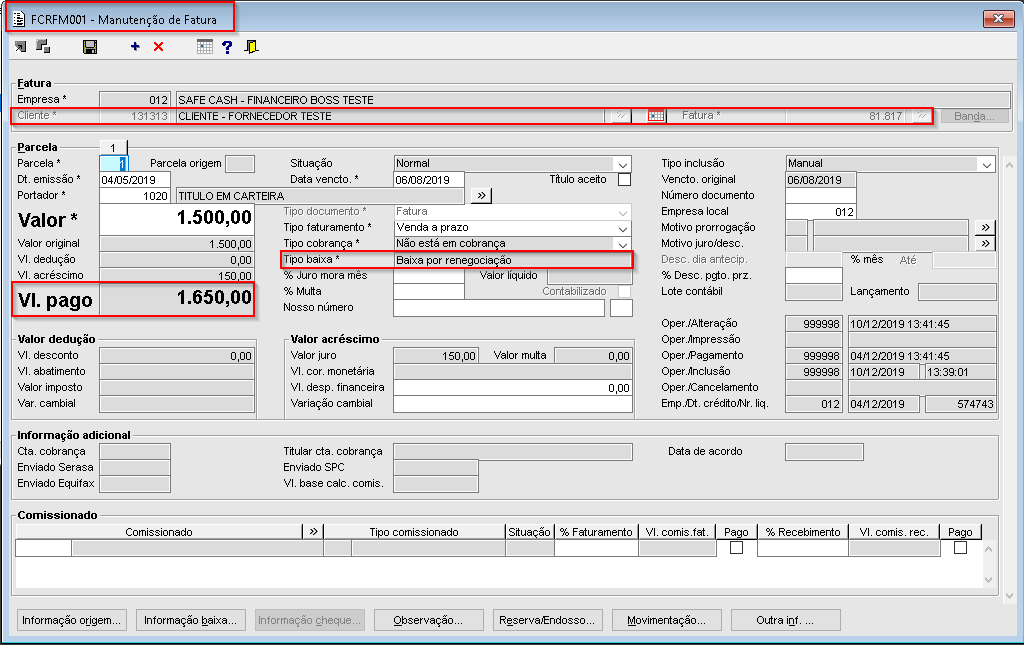Save the invoice with the floppy disk icon
Image resolution: width=1024 pixels, height=645 pixels.
pyautogui.click(x=90, y=46)
